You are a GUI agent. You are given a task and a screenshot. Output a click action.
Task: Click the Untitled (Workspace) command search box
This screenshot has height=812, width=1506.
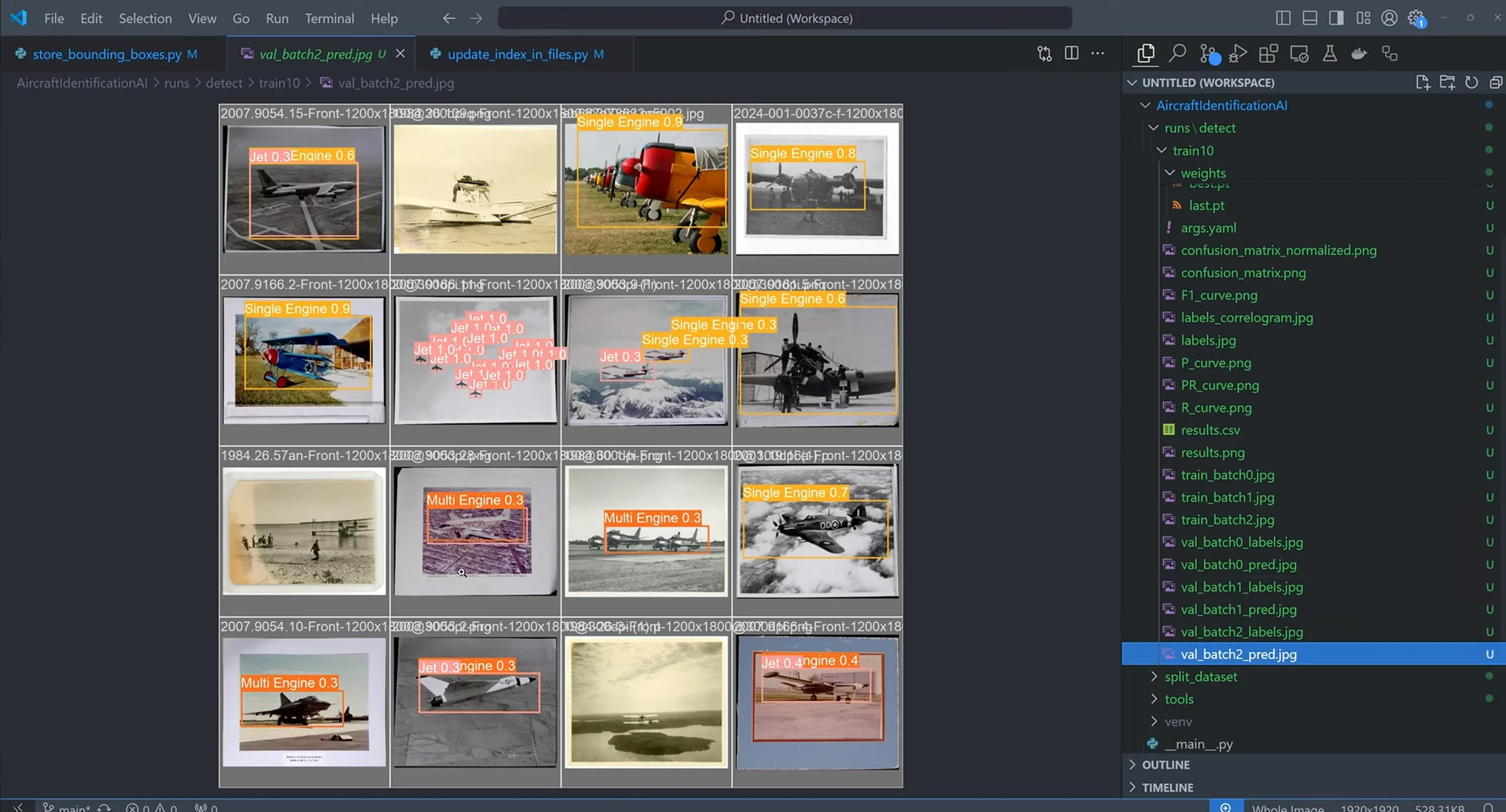[785, 18]
